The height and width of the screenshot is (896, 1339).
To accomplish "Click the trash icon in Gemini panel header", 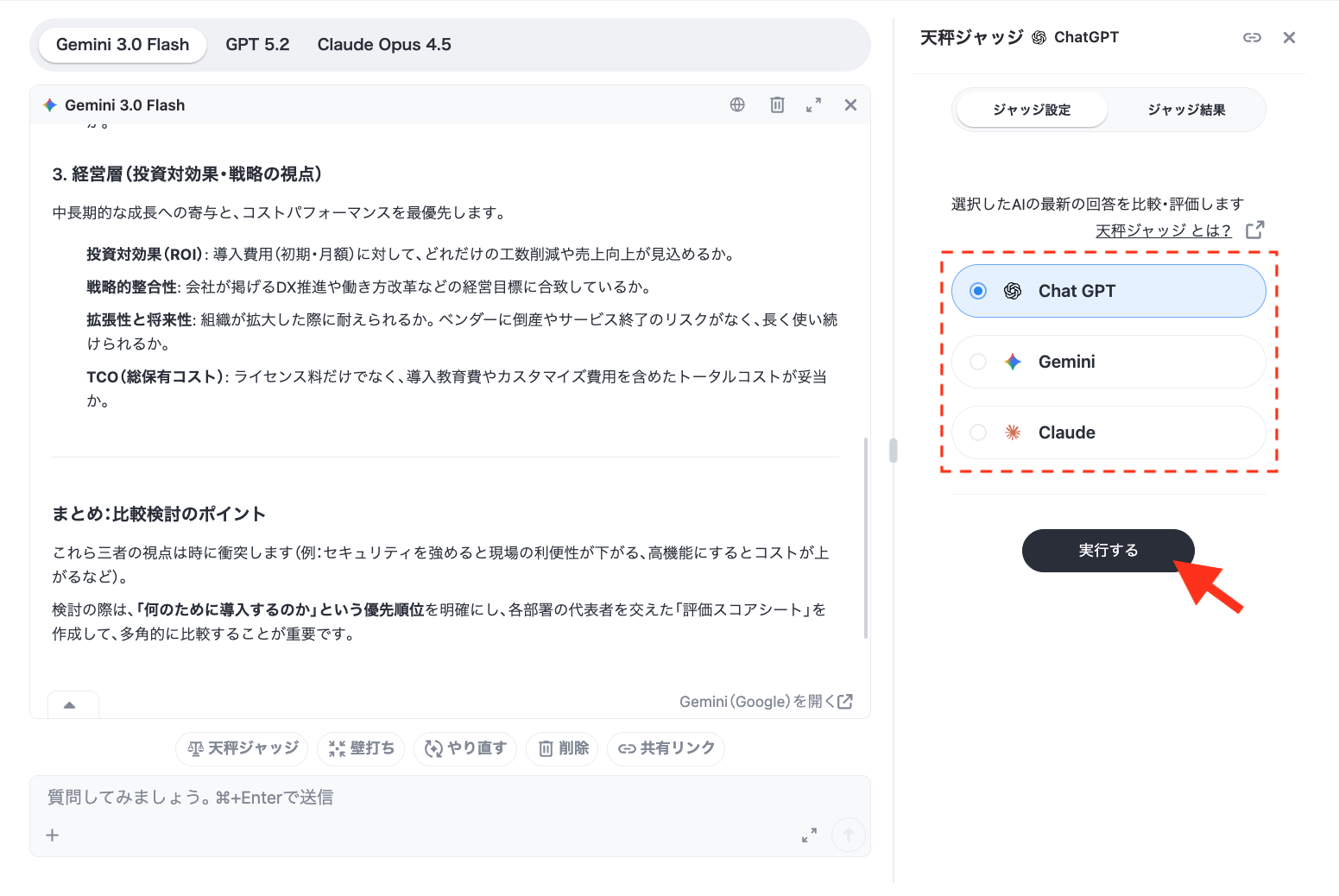I will click(x=777, y=104).
